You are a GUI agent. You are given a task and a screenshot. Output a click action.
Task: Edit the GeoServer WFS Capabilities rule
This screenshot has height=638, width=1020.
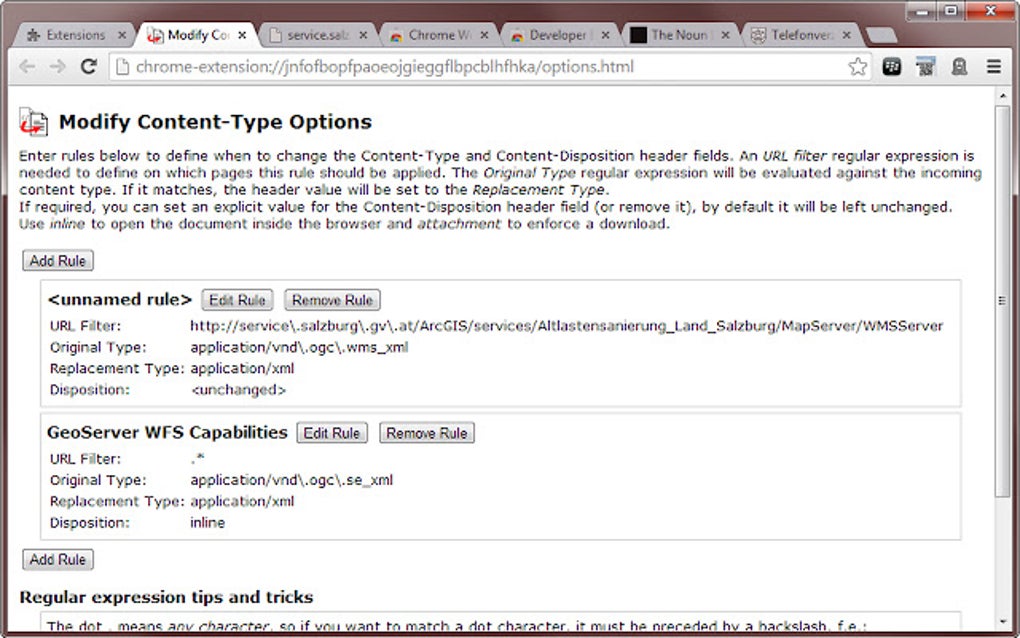(332, 433)
